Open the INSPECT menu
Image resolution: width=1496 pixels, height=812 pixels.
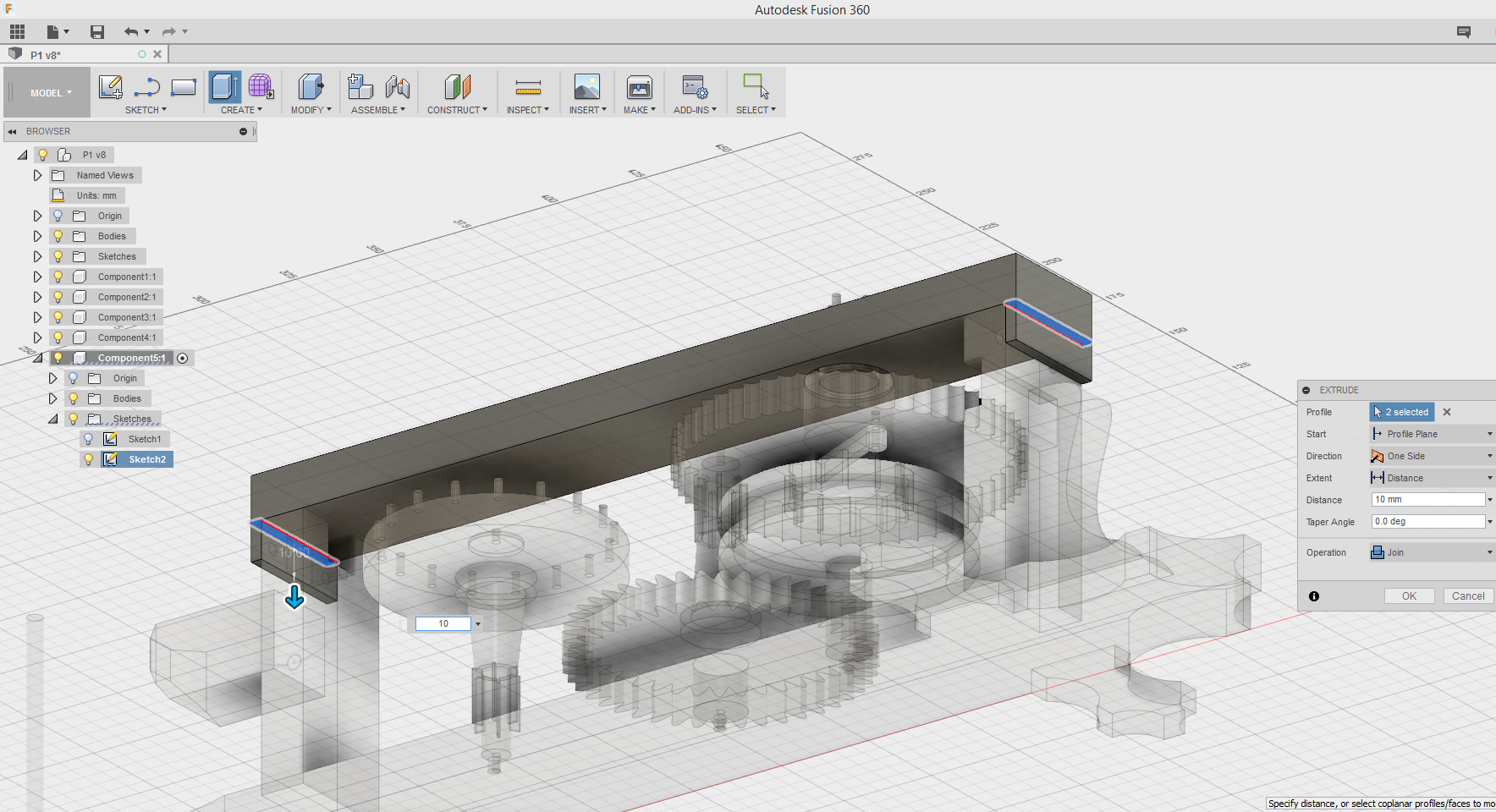(x=528, y=110)
